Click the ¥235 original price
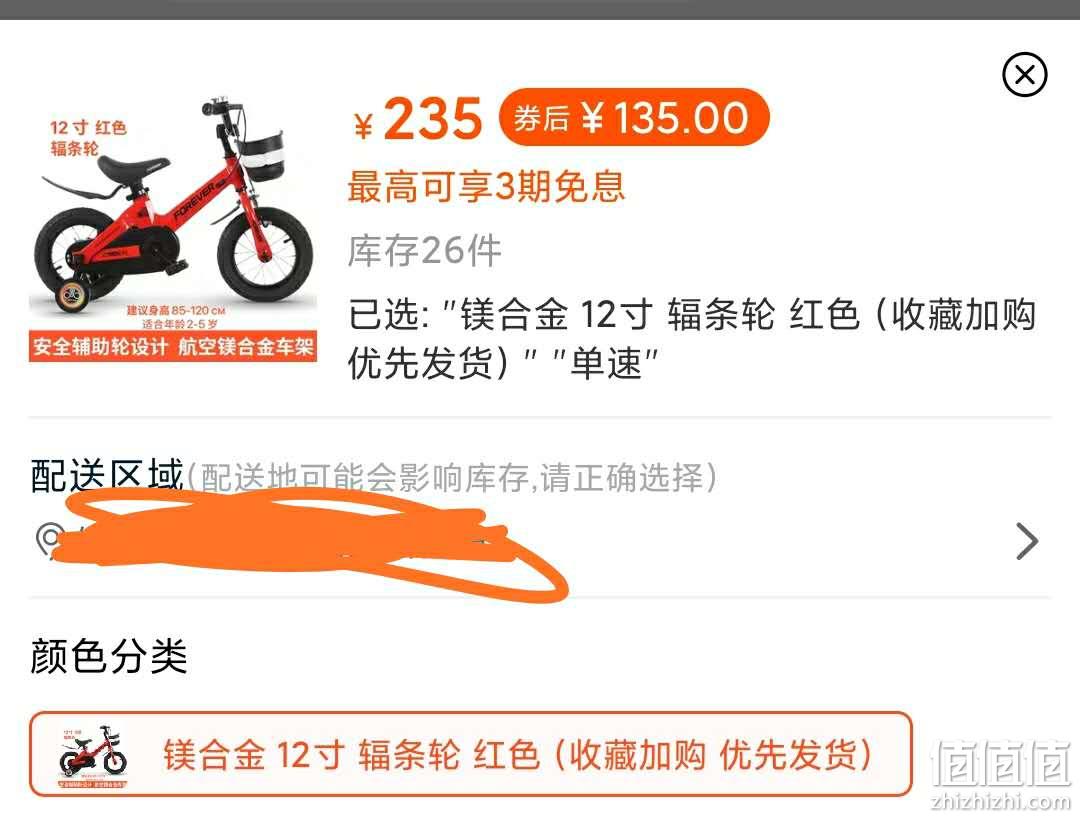The image size is (1080, 819). coord(418,119)
